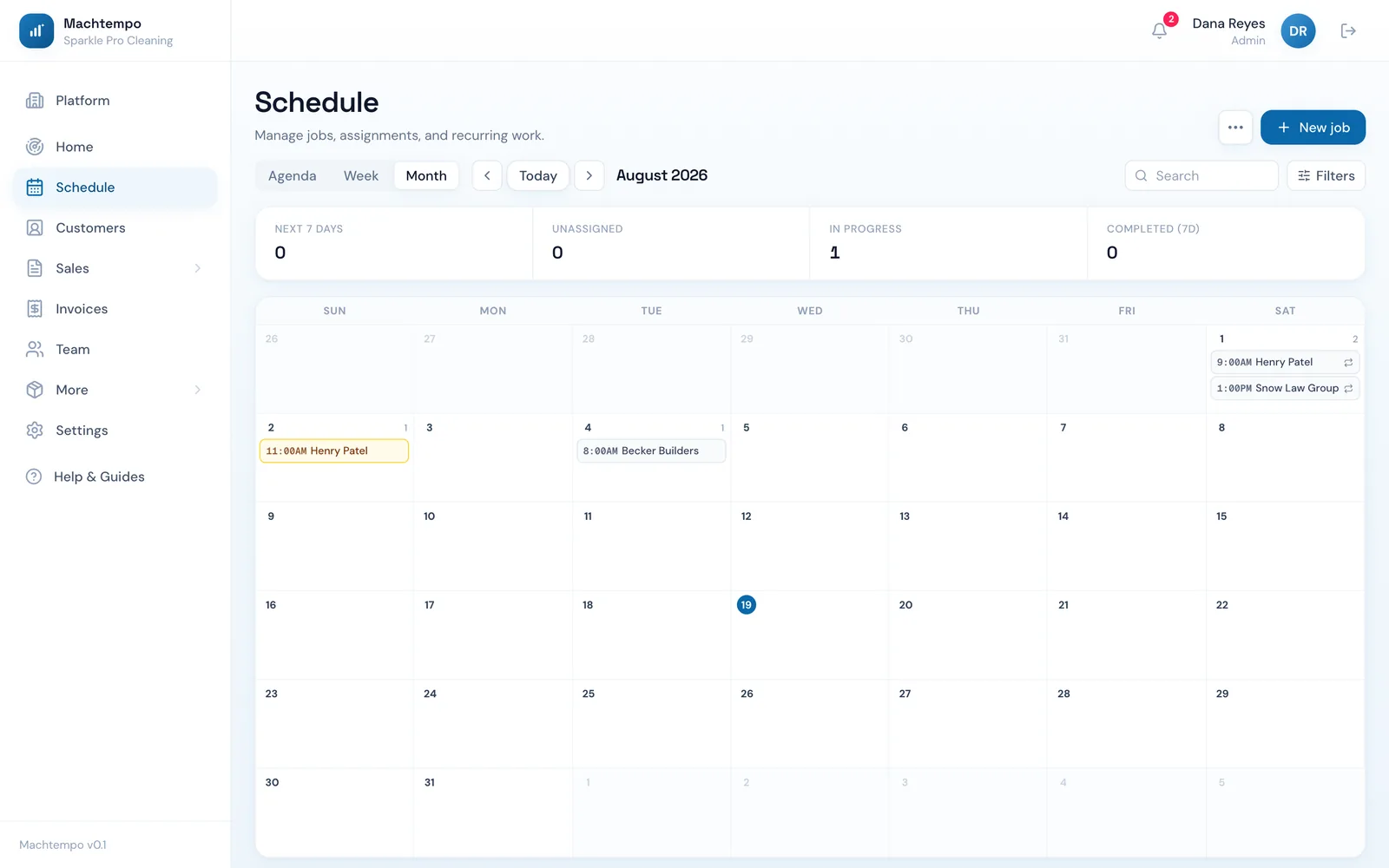This screenshot has height=868, width=1389.
Task: Expand the Sales submenu chevron
Action: click(x=197, y=268)
